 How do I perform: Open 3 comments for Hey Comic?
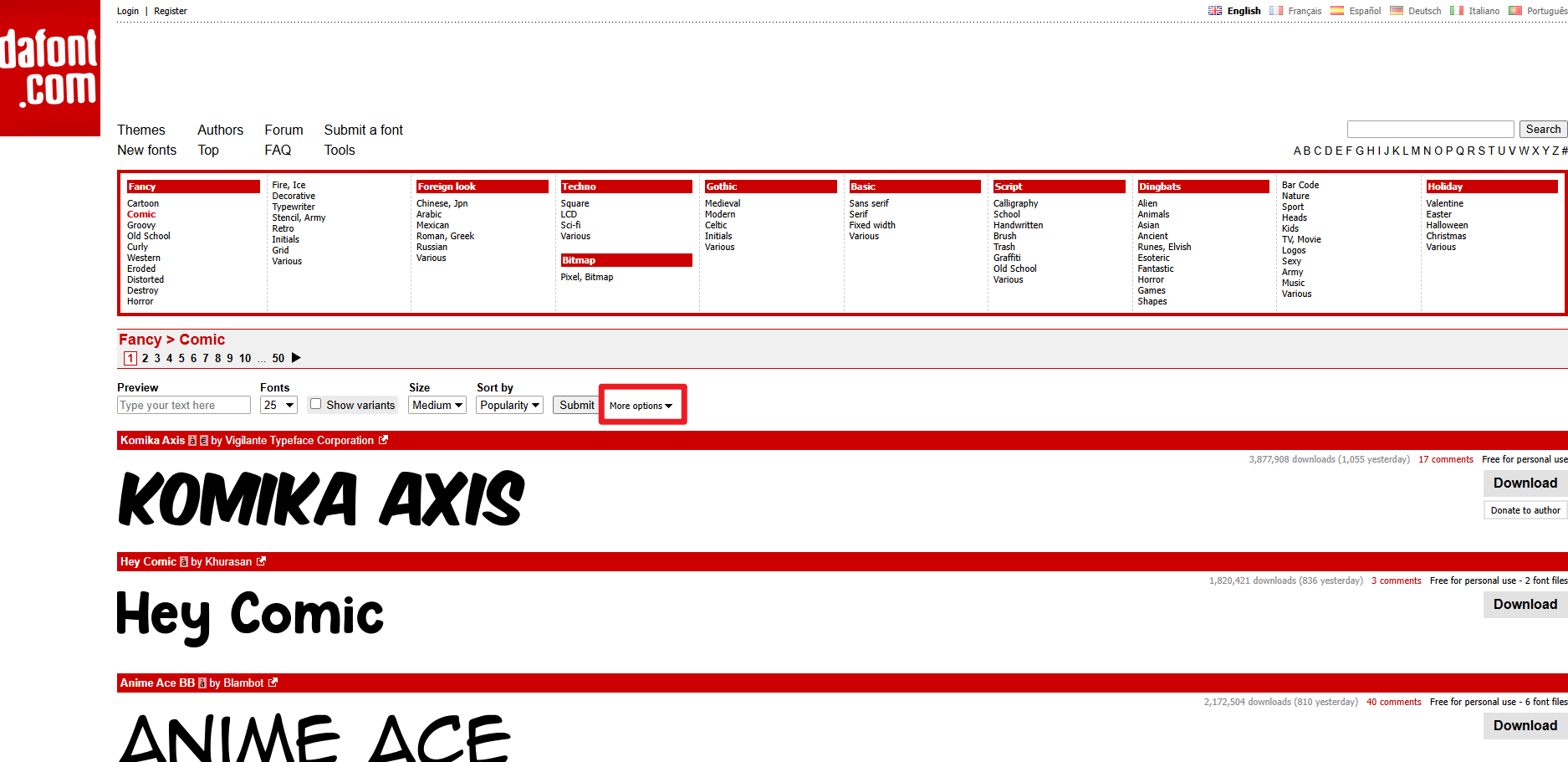click(1397, 580)
